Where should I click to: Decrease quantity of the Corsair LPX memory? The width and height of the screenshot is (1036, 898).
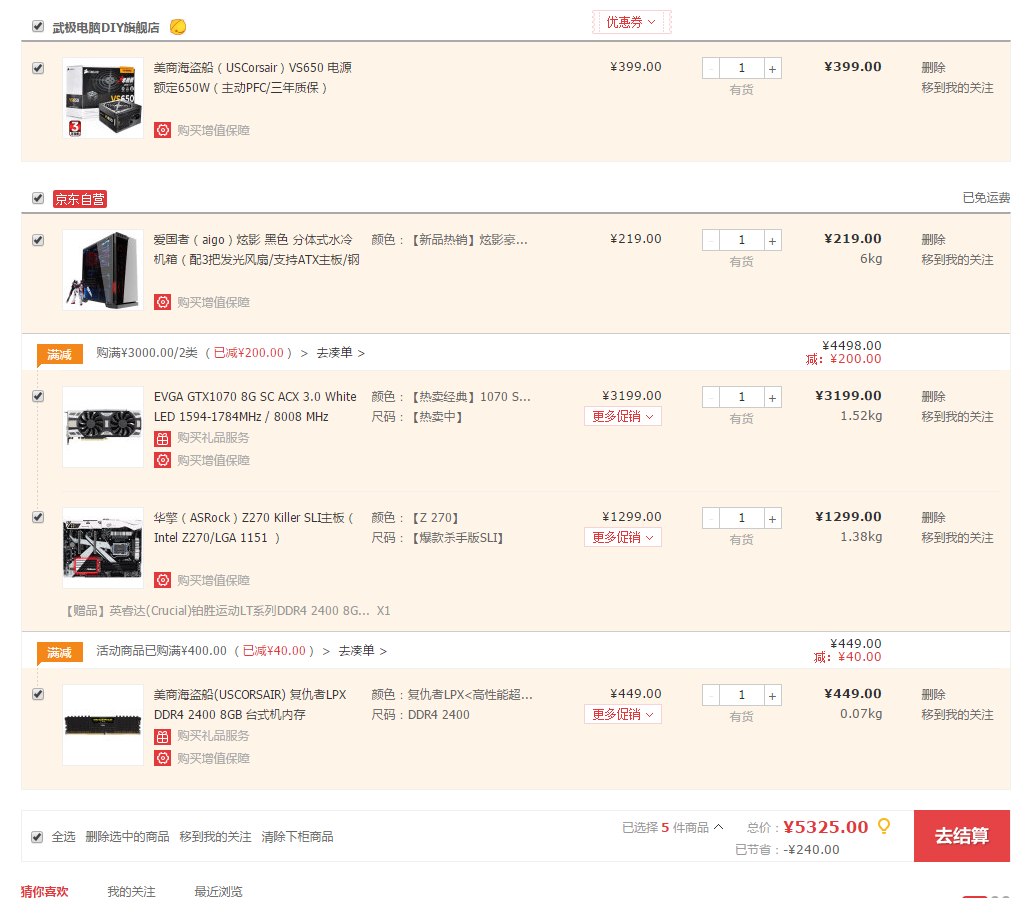(x=711, y=696)
